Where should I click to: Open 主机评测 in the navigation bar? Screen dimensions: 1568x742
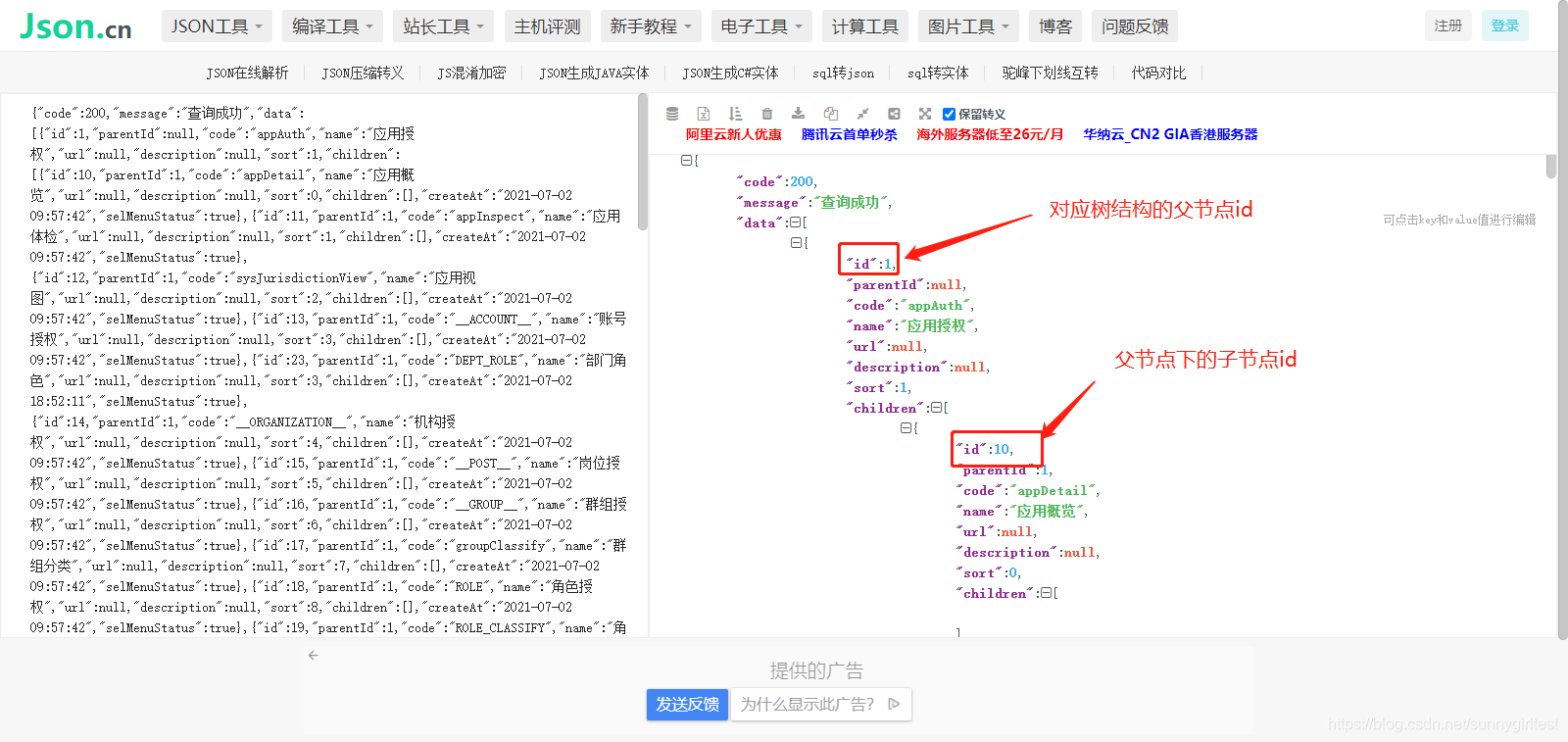[x=547, y=26]
